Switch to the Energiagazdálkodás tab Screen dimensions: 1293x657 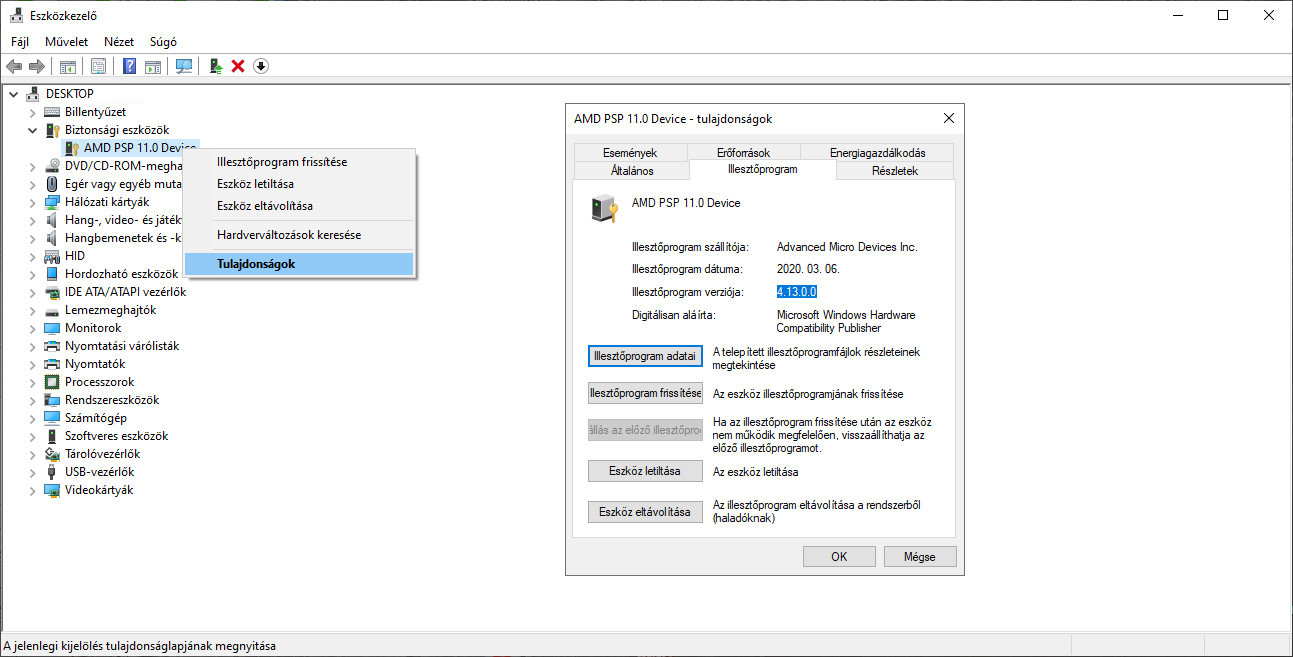[877, 153]
